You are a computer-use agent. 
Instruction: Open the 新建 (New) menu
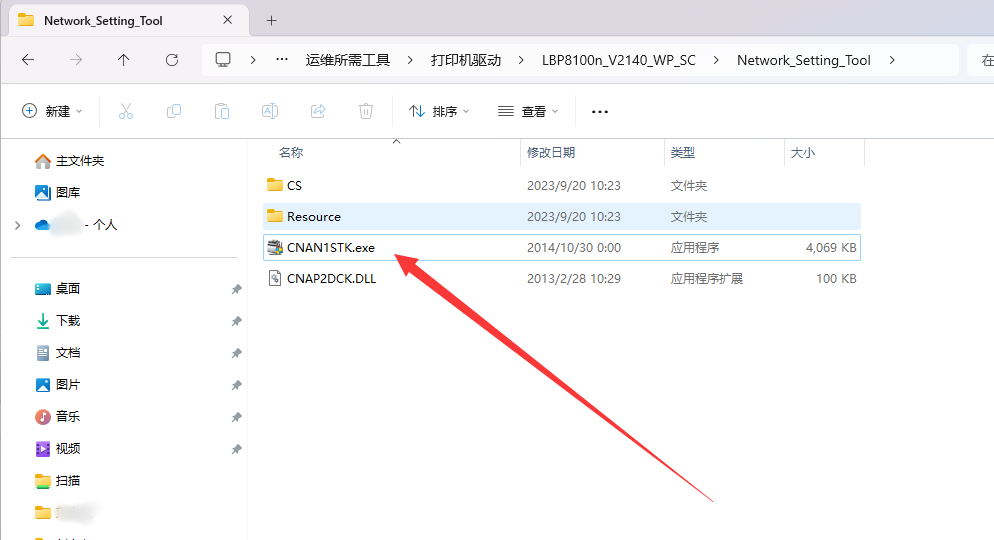coord(52,112)
